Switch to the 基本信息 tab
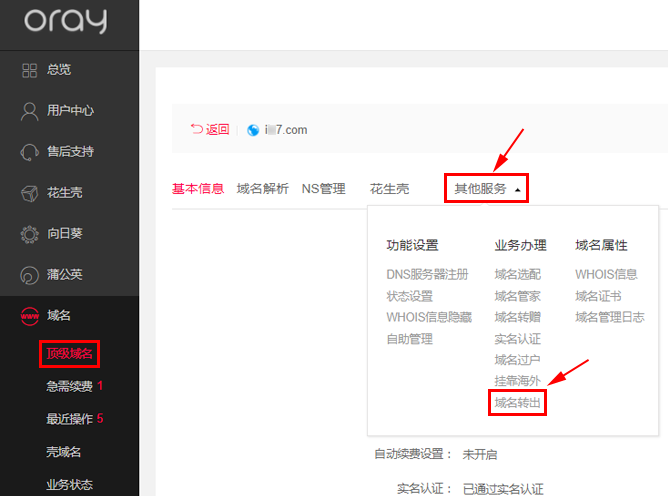The width and height of the screenshot is (668, 496). pyautogui.click(x=198, y=188)
